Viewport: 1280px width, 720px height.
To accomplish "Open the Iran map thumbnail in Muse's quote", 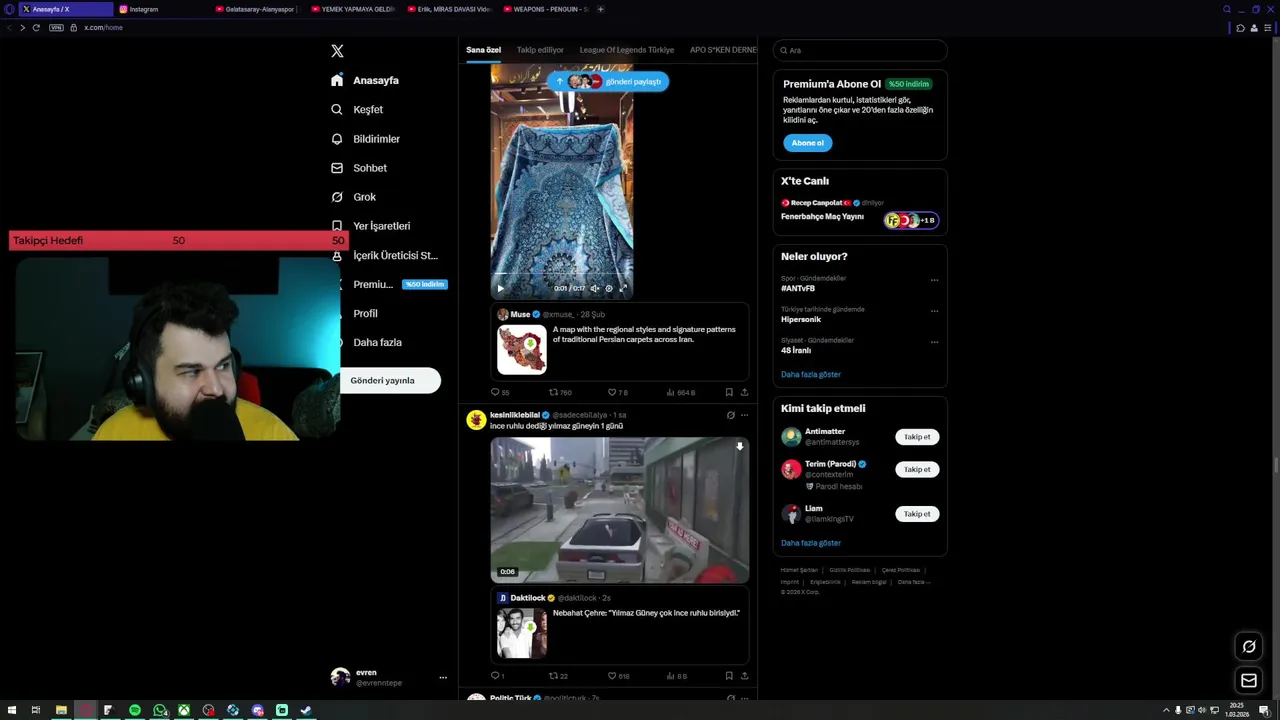I will [522, 349].
